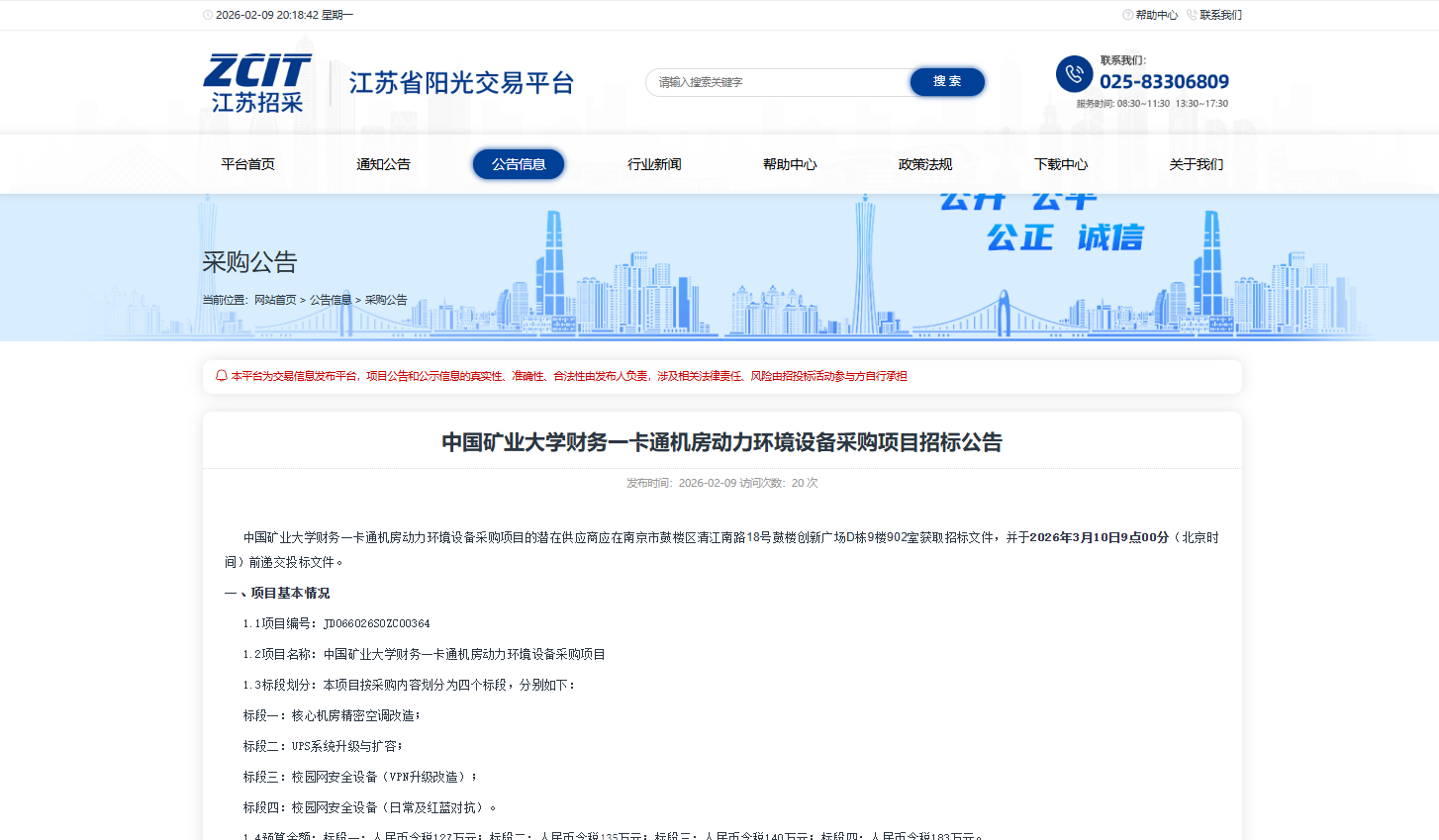Open 平台首页 in the navigation bar
This screenshot has width=1439, height=840.
pyautogui.click(x=247, y=164)
